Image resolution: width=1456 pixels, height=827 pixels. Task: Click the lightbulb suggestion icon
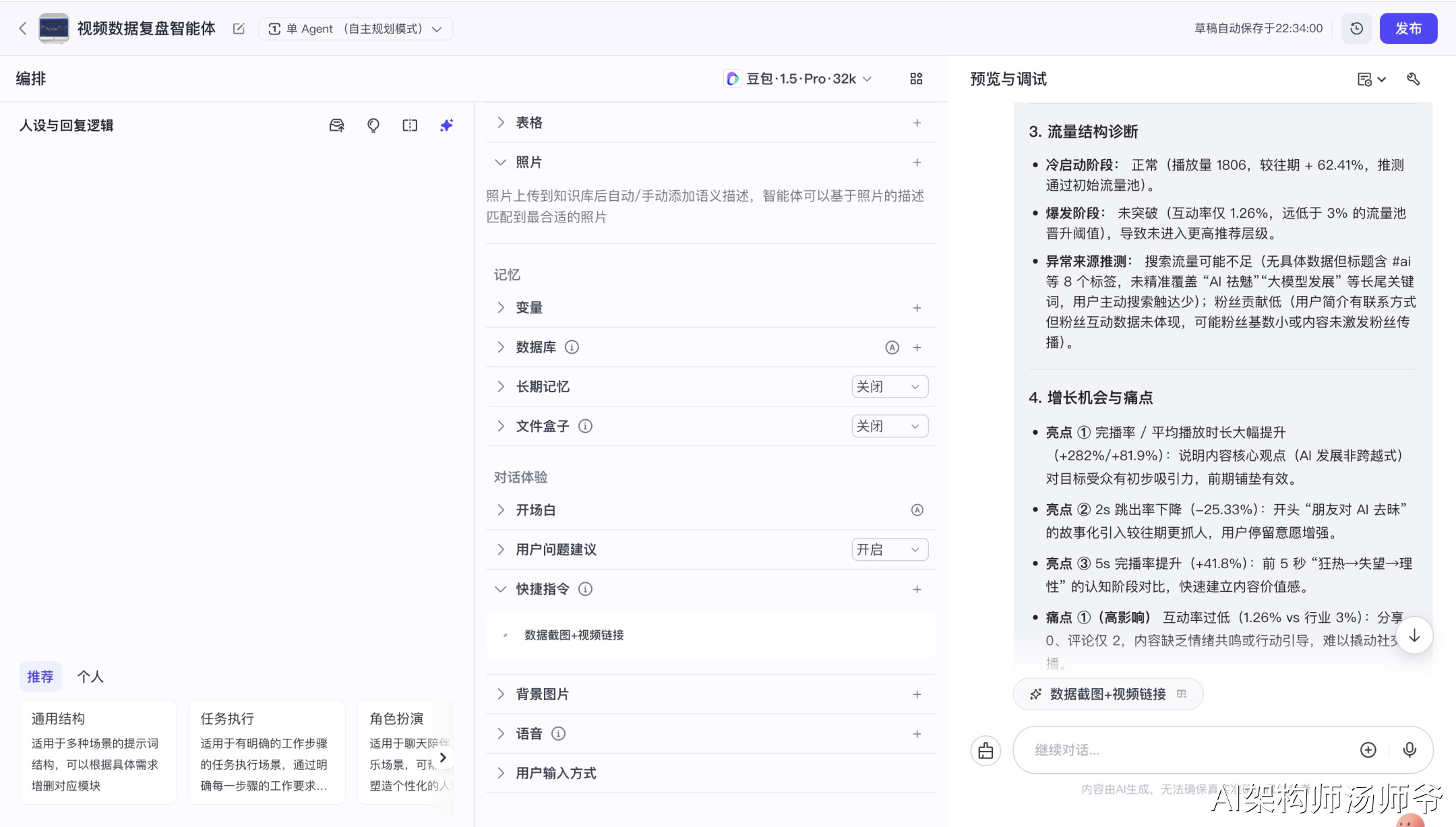click(373, 125)
